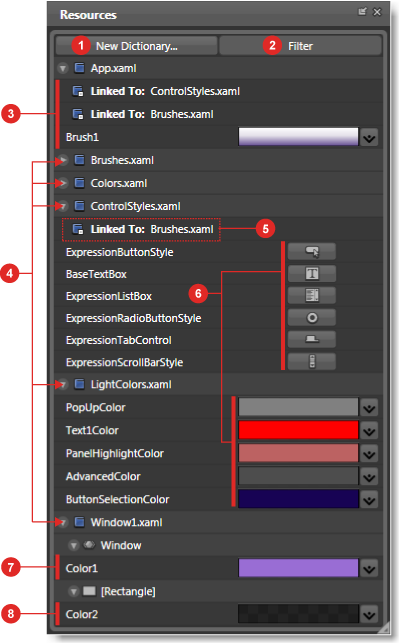Viewport: 399px width, 643px height.
Task: Click linked icon for Brushes.xaml under ControlStyles.xaml
Action: pos(78,229)
